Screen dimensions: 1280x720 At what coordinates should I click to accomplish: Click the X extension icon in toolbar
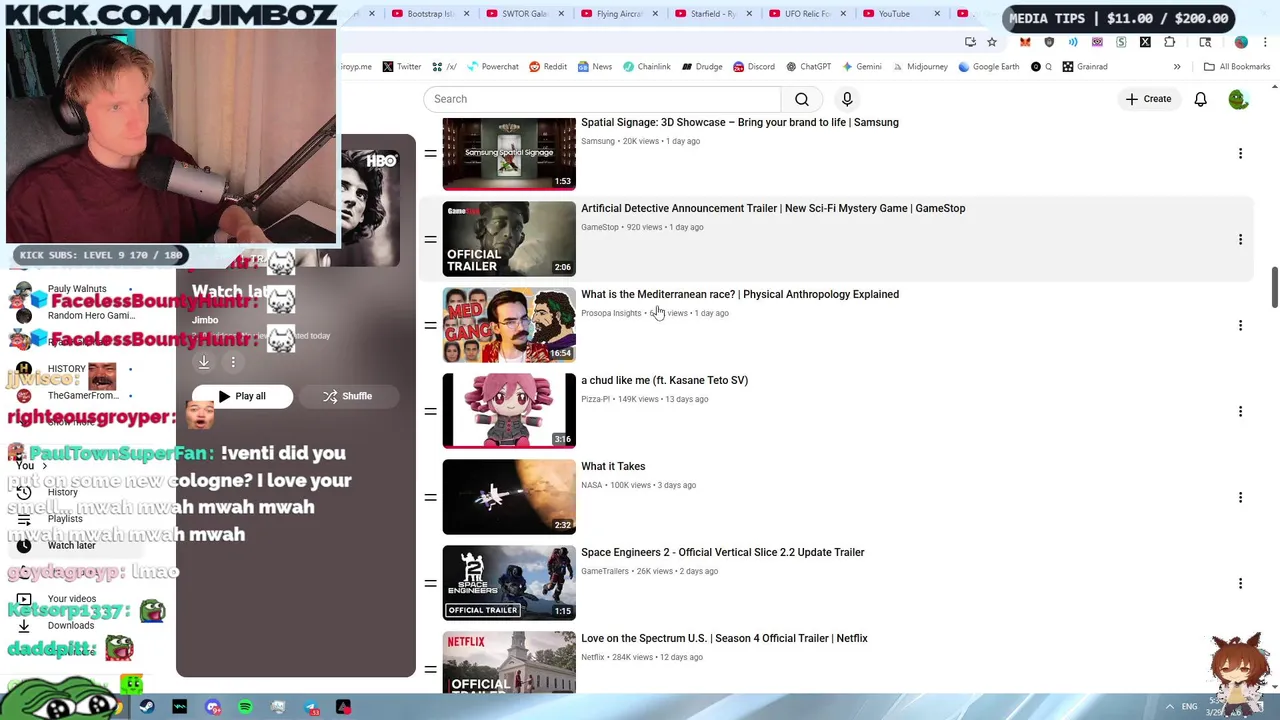pos(1145,42)
